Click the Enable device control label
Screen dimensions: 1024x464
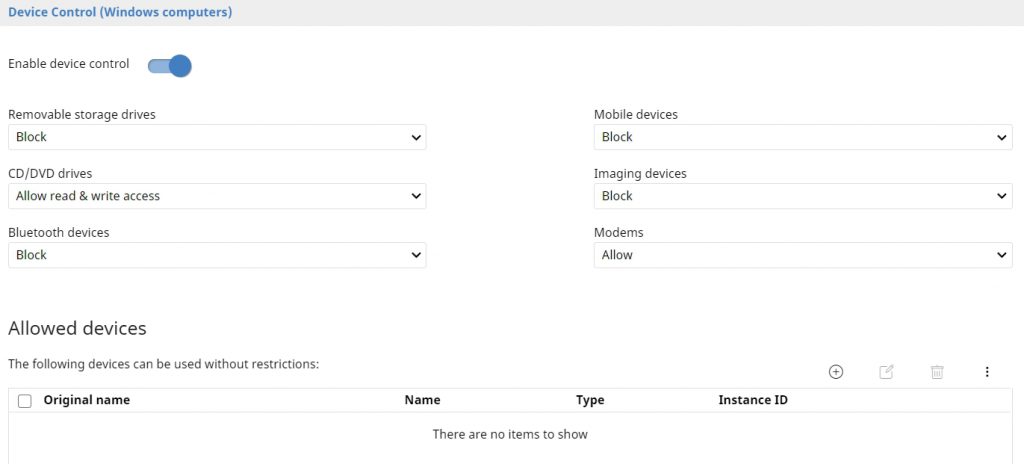tap(69, 64)
